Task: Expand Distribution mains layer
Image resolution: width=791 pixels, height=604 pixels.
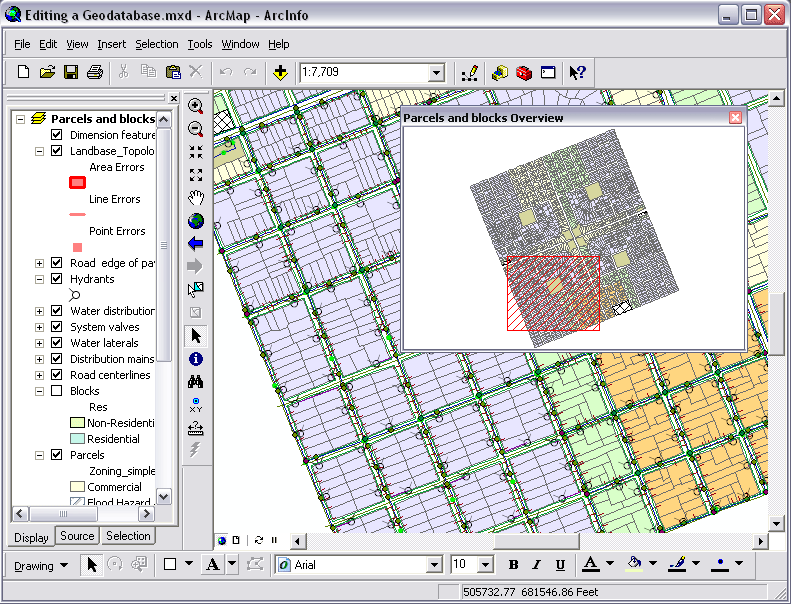Action: point(39,359)
